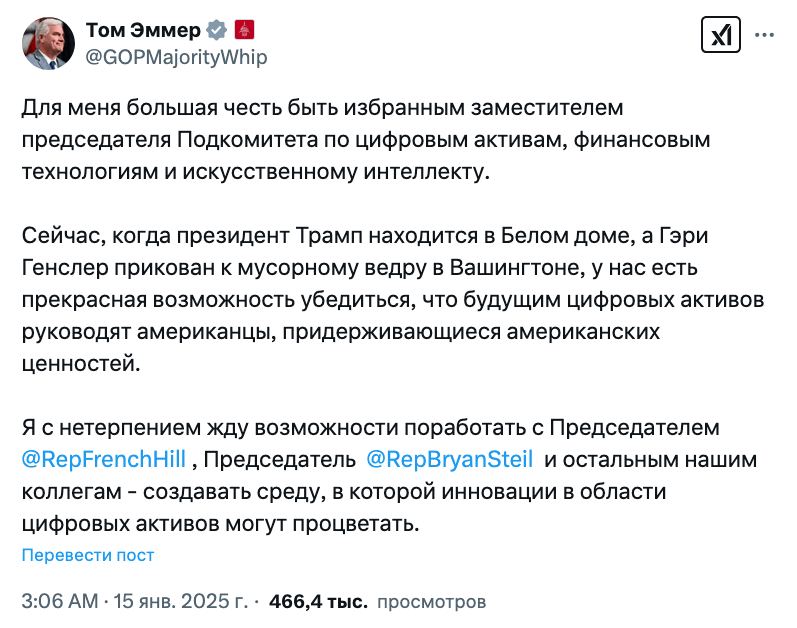Screen dimensions: 797x628
Task: Click the first paragraph about Подкомитета
Action: coord(365,140)
